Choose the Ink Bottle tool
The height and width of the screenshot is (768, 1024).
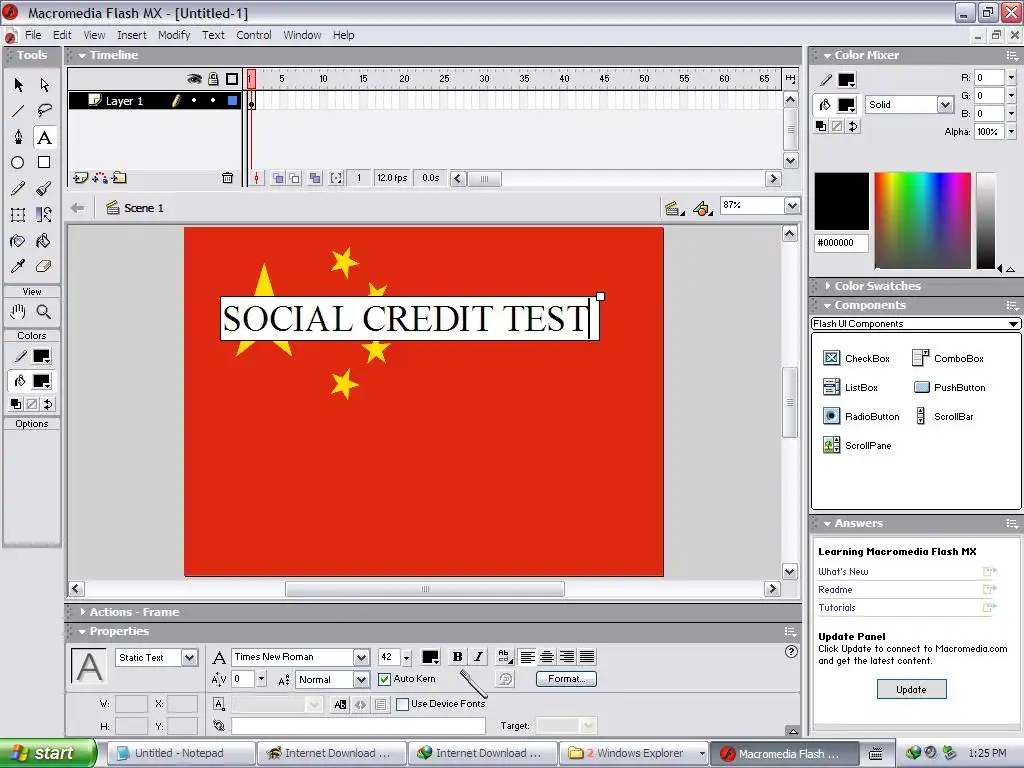click(18, 241)
